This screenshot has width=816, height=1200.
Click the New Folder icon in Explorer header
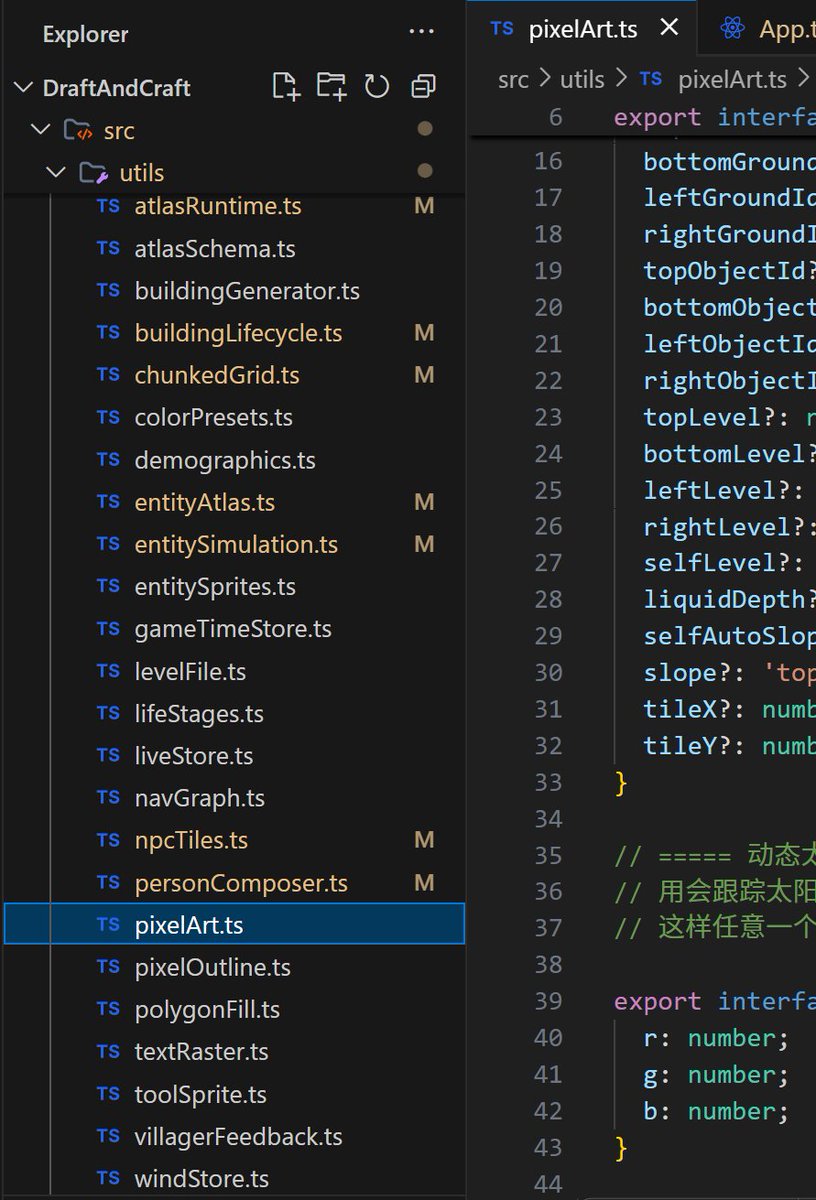click(x=332, y=87)
